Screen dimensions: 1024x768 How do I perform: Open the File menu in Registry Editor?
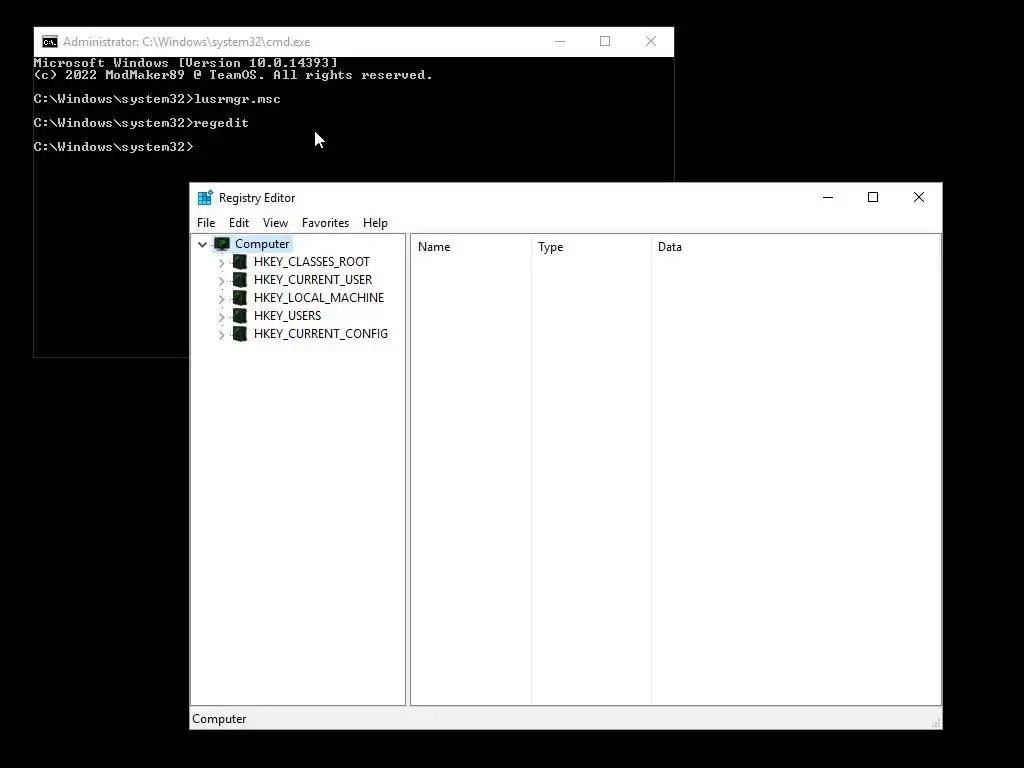click(206, 223)
